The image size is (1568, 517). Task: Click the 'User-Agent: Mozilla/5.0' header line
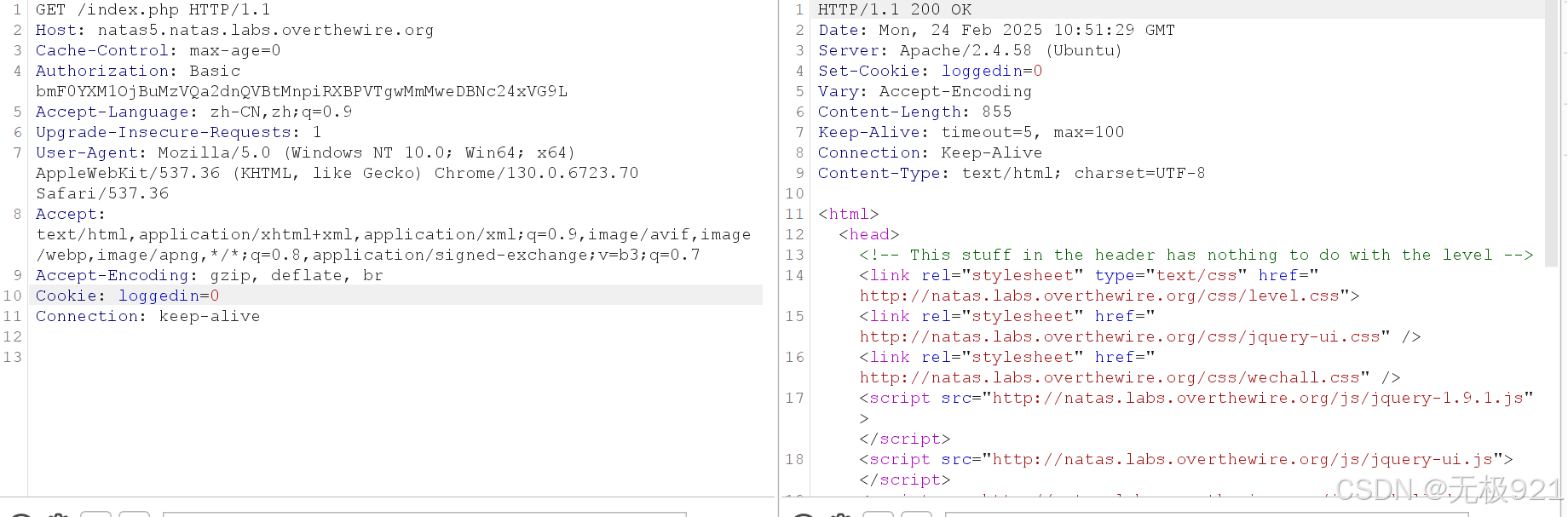pyautogui.click(x=305, y=152)
